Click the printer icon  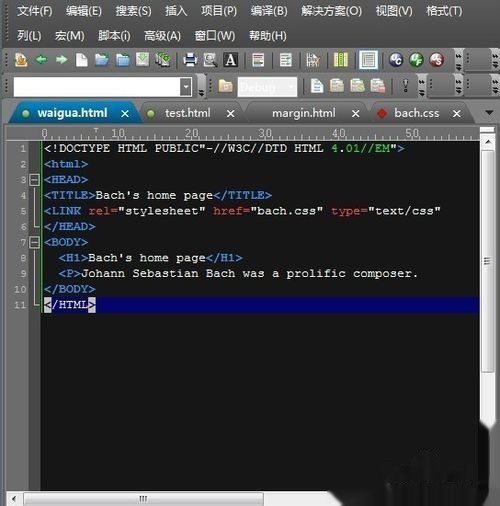pyautogui.click(x=190, y=60)
